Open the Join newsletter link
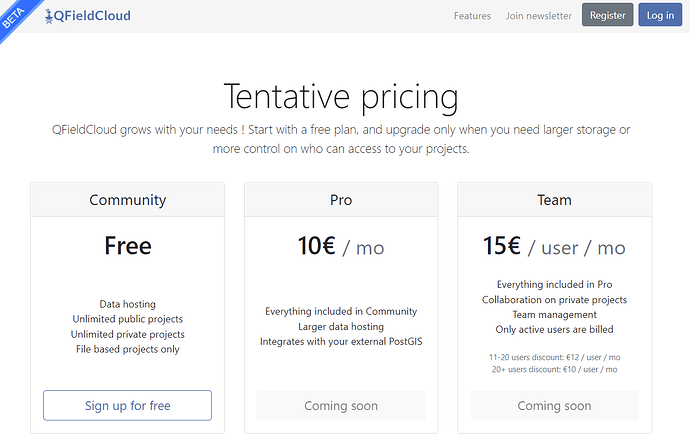The image size is (690, 438). click(x=539, y=16)
